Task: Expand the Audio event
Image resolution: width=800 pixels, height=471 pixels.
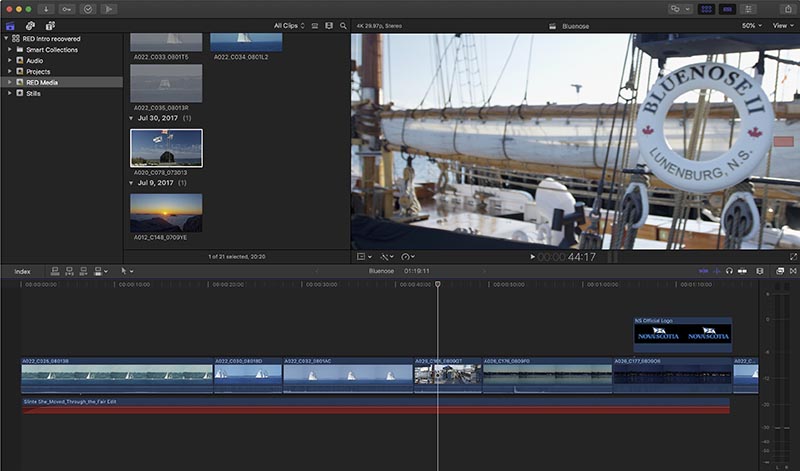Action: point(10,60)
